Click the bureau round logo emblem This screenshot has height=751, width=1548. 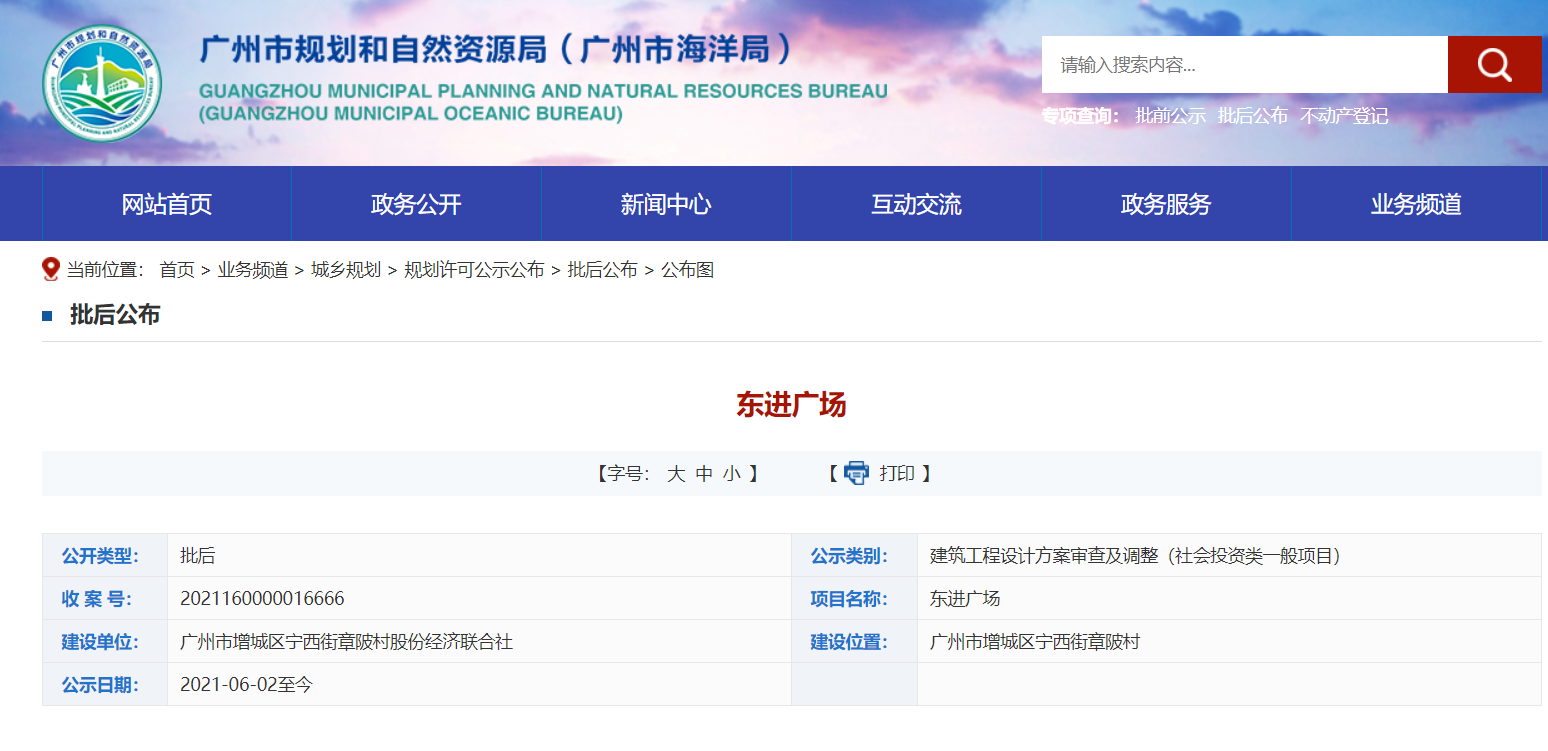click(102, 83)
